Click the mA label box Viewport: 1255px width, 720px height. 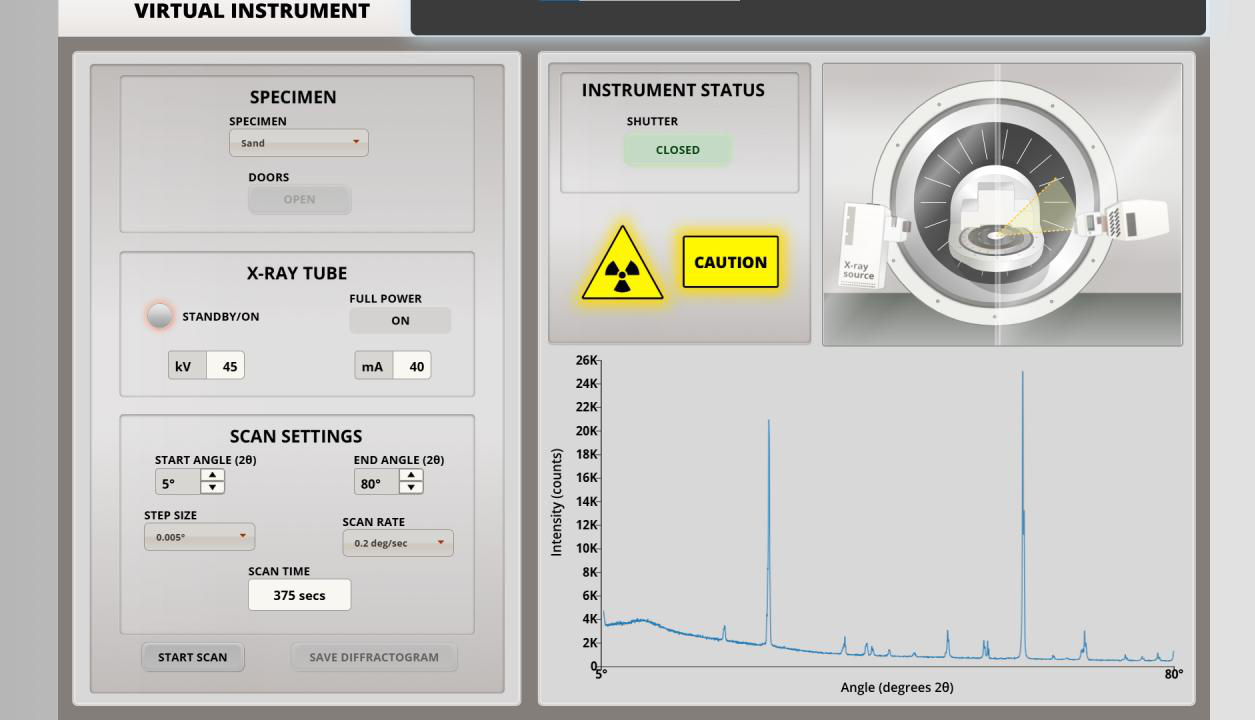point(374,366)
